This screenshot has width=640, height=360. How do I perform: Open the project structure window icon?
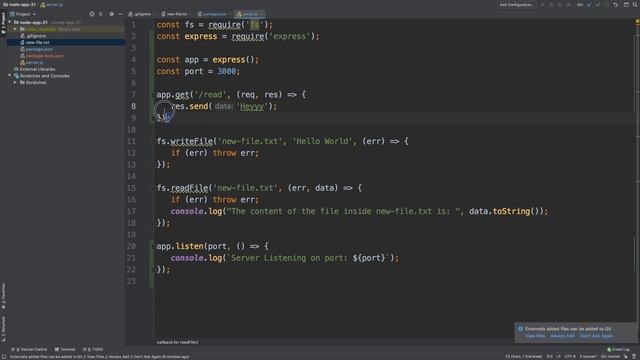pos(626,4)
